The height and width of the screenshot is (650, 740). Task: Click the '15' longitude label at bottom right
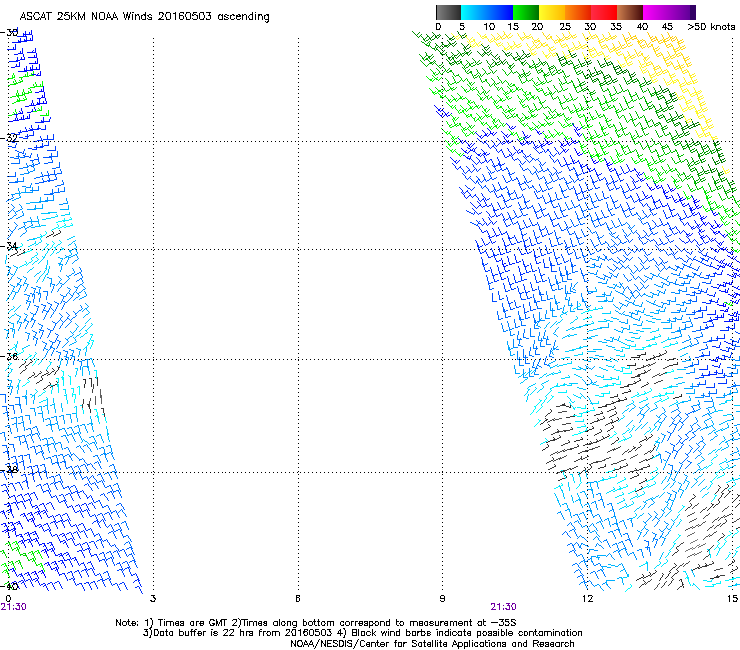732,599
